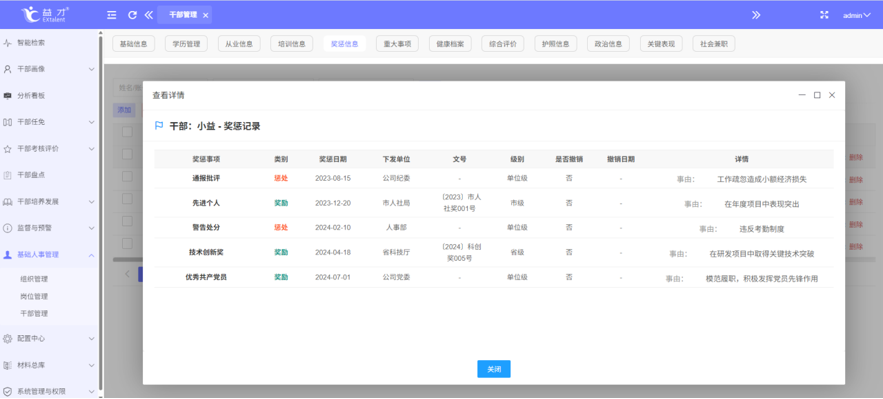
Task: Click the 监督与预警 info icon
Action: click(7, 228)
